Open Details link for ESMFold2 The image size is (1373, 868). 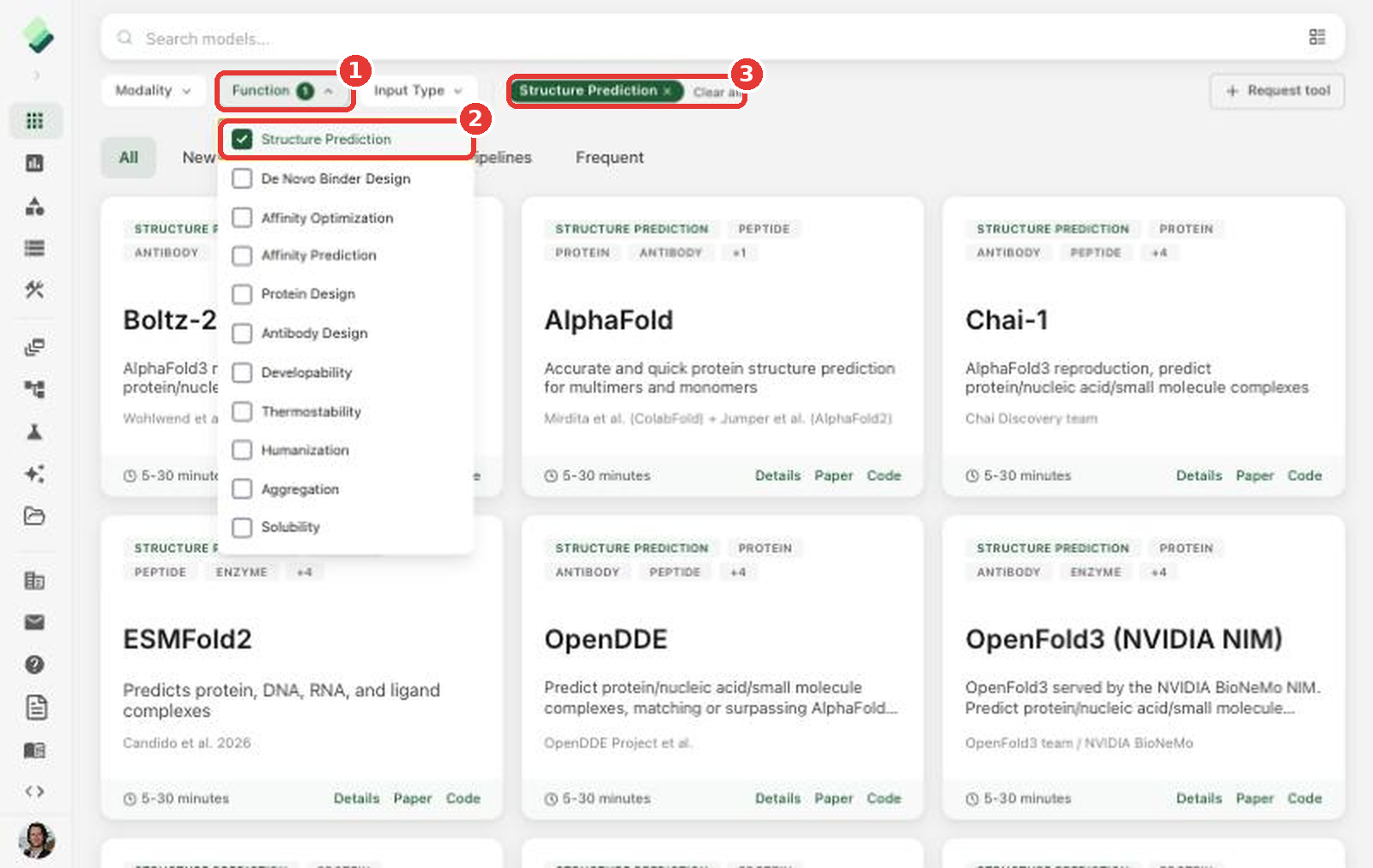pyautogui.click(x=356, y=799)
